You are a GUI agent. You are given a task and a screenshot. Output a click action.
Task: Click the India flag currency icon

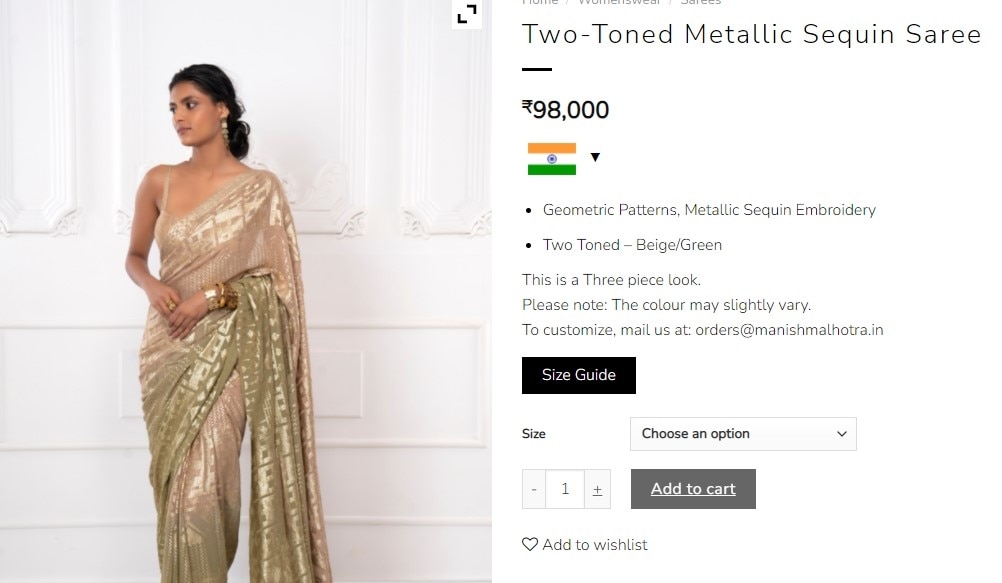551,158
